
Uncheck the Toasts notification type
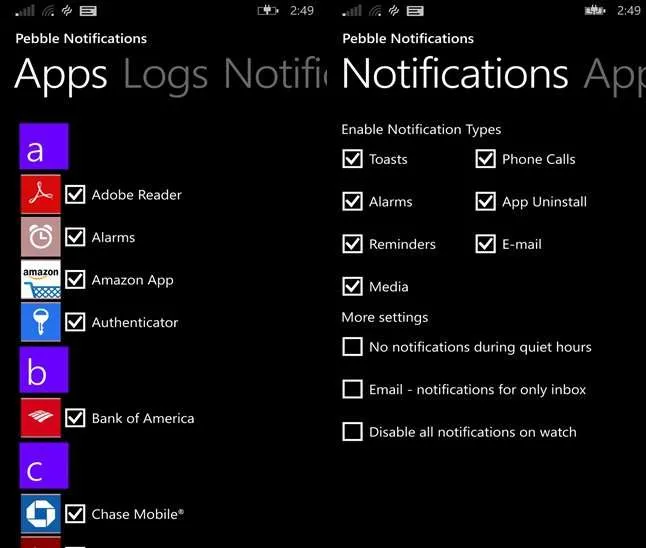(x=352, y=159)
